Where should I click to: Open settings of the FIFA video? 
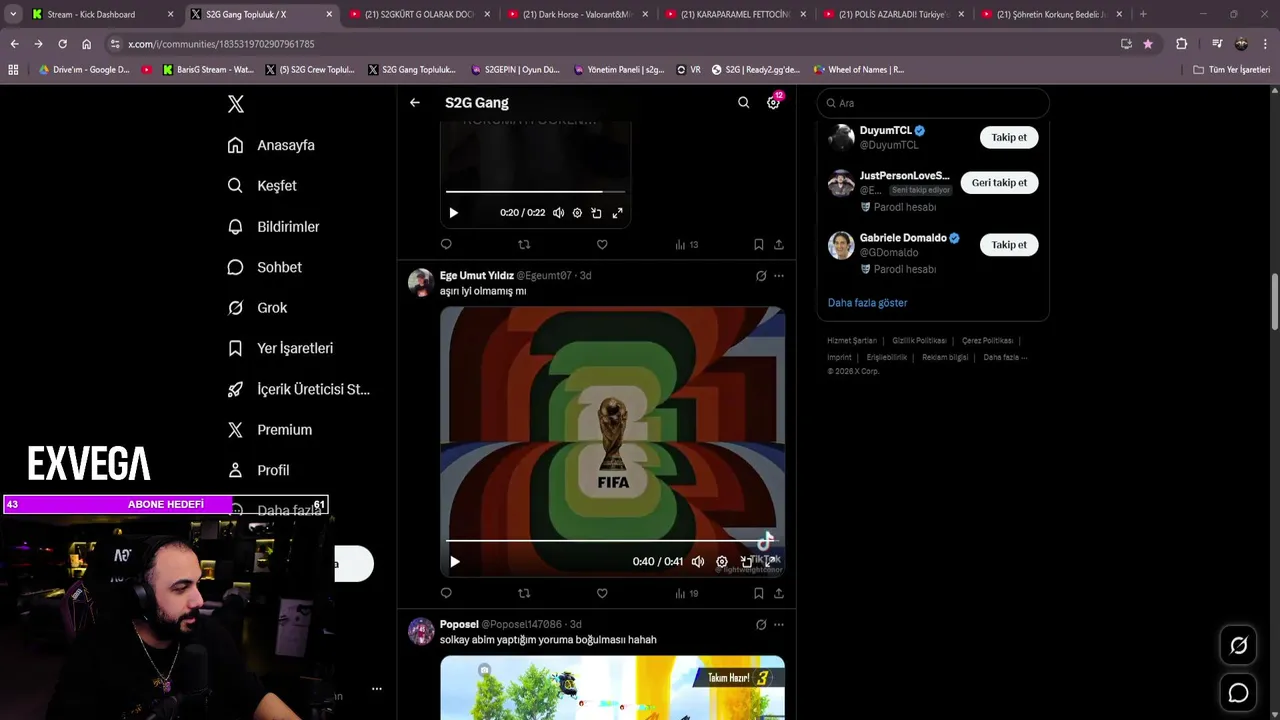coord(722,562)
